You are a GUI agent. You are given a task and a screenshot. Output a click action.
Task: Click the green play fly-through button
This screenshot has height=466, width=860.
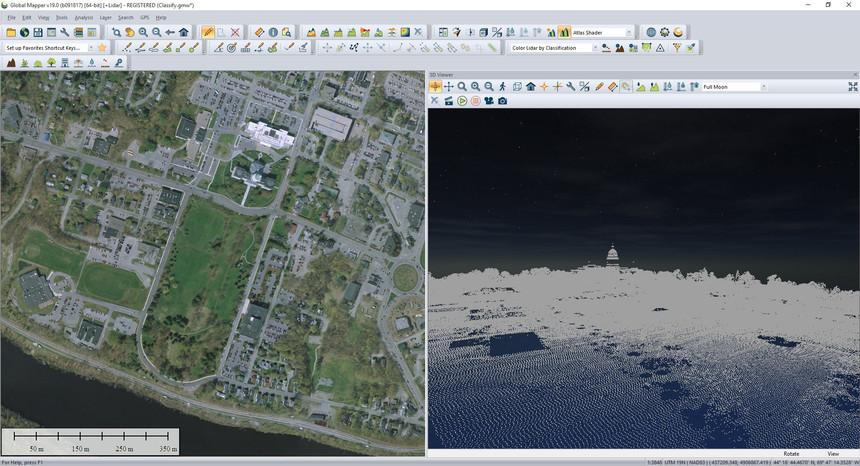[462, 101]
